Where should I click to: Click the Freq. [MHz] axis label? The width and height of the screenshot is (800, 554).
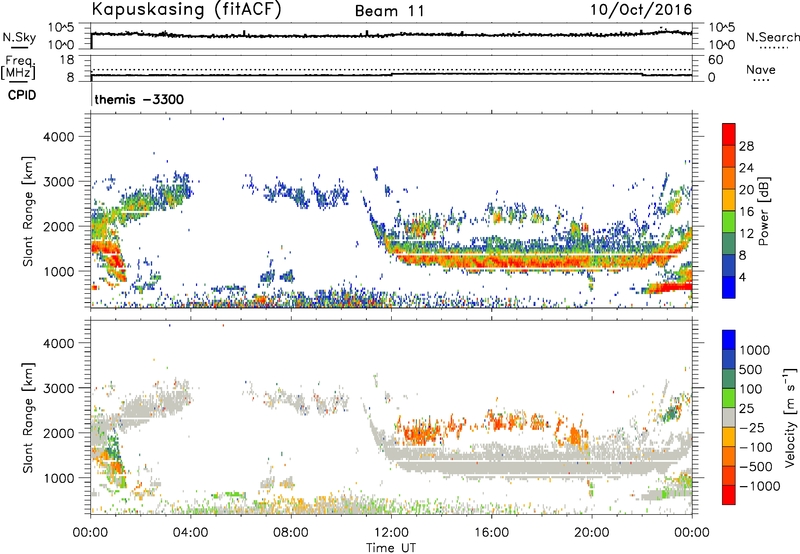[x=18, y=68]
